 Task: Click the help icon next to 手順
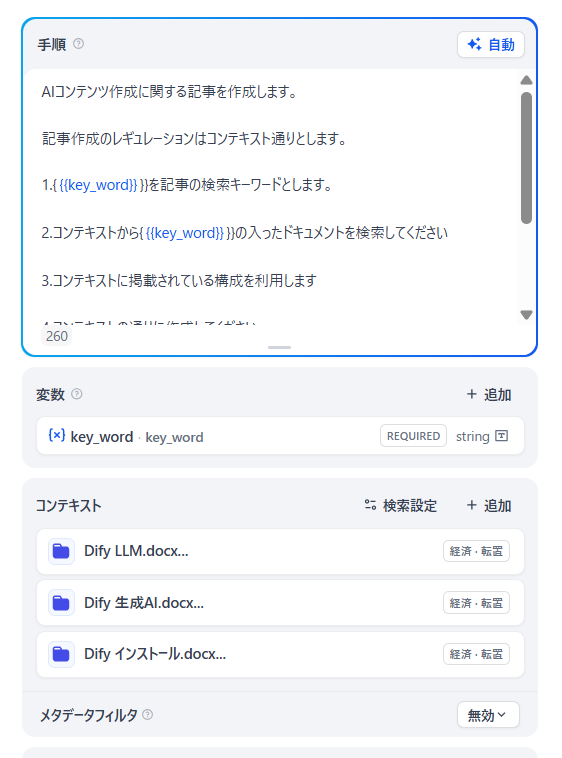pos(78,44)
